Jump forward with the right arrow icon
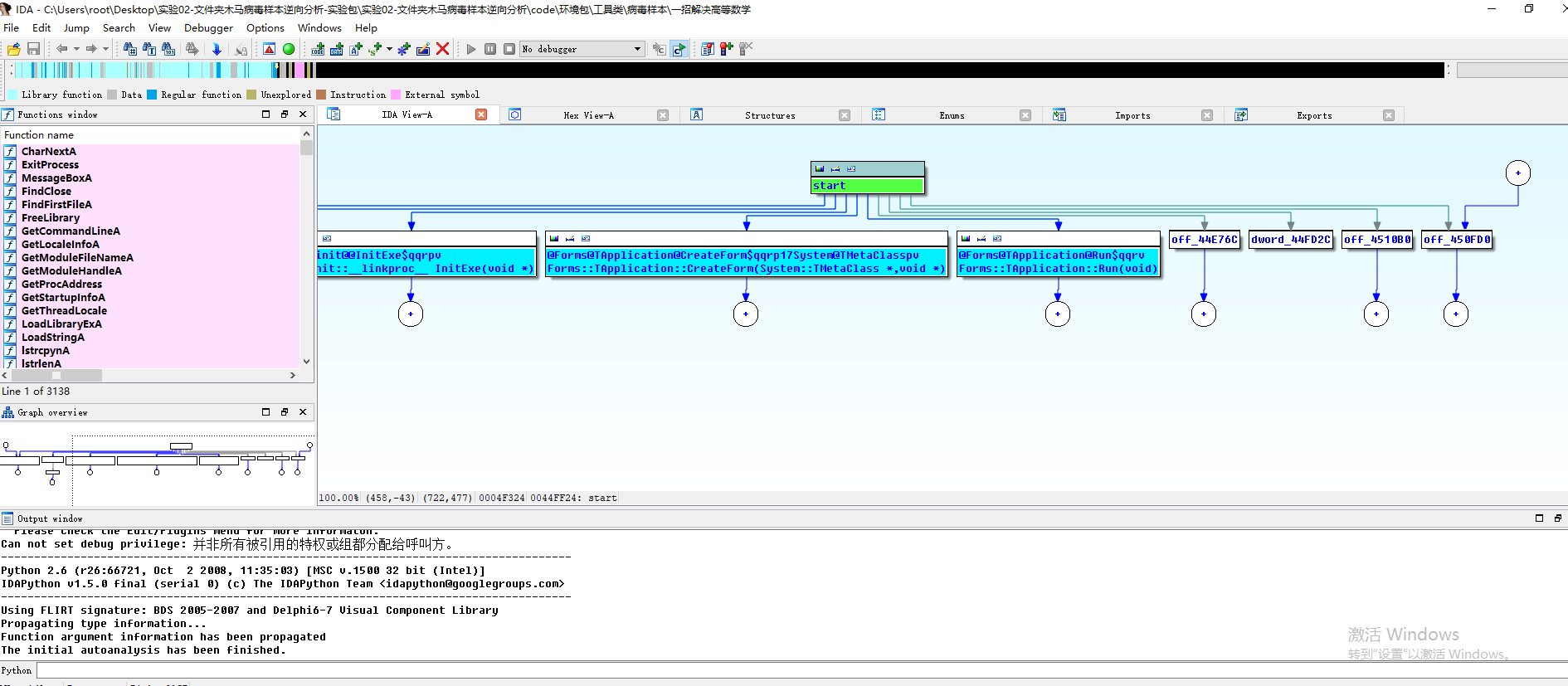This screenshot has height=686, width=1568. point(91,49)
